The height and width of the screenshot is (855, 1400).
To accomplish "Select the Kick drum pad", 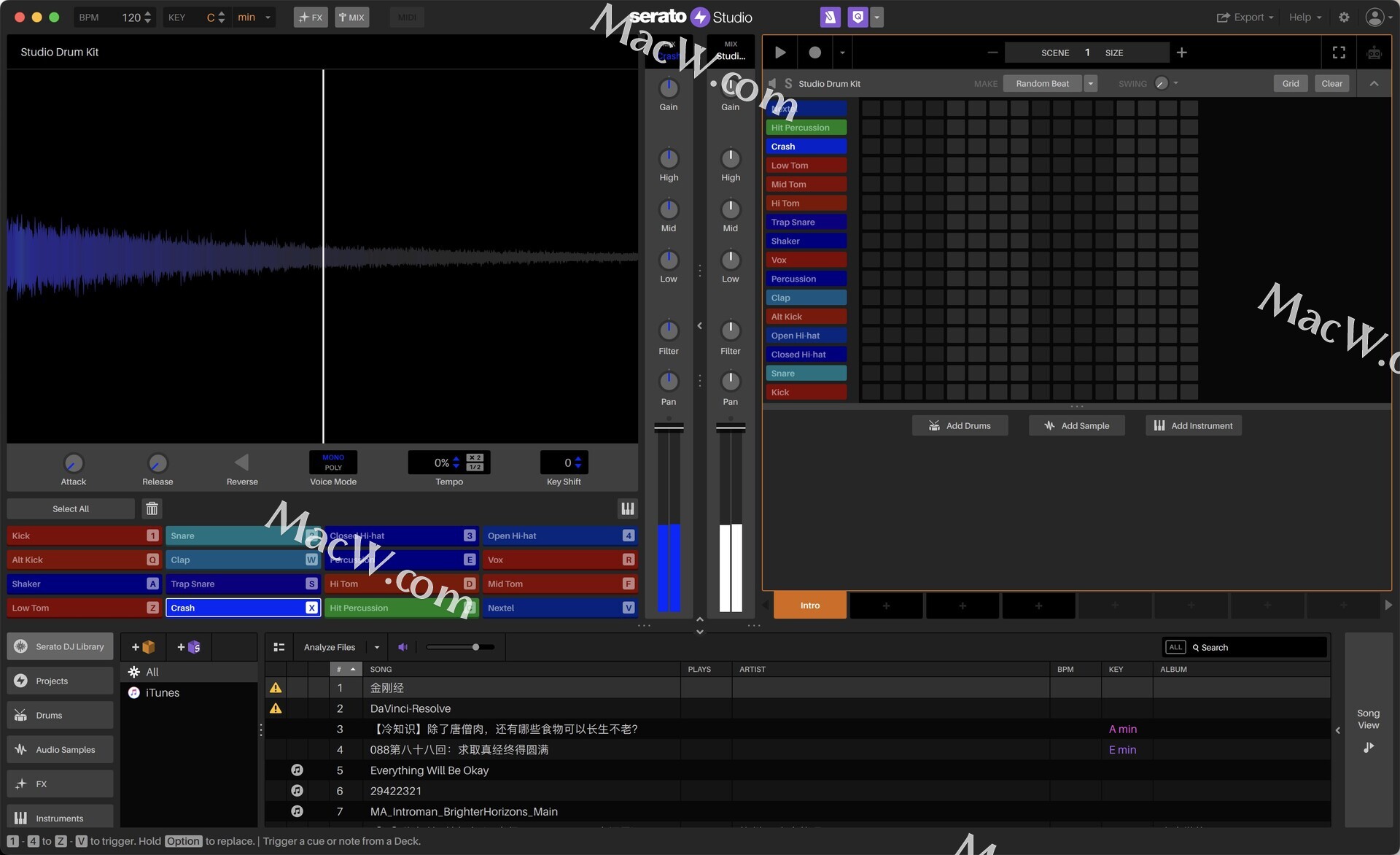I will [83, 536].
